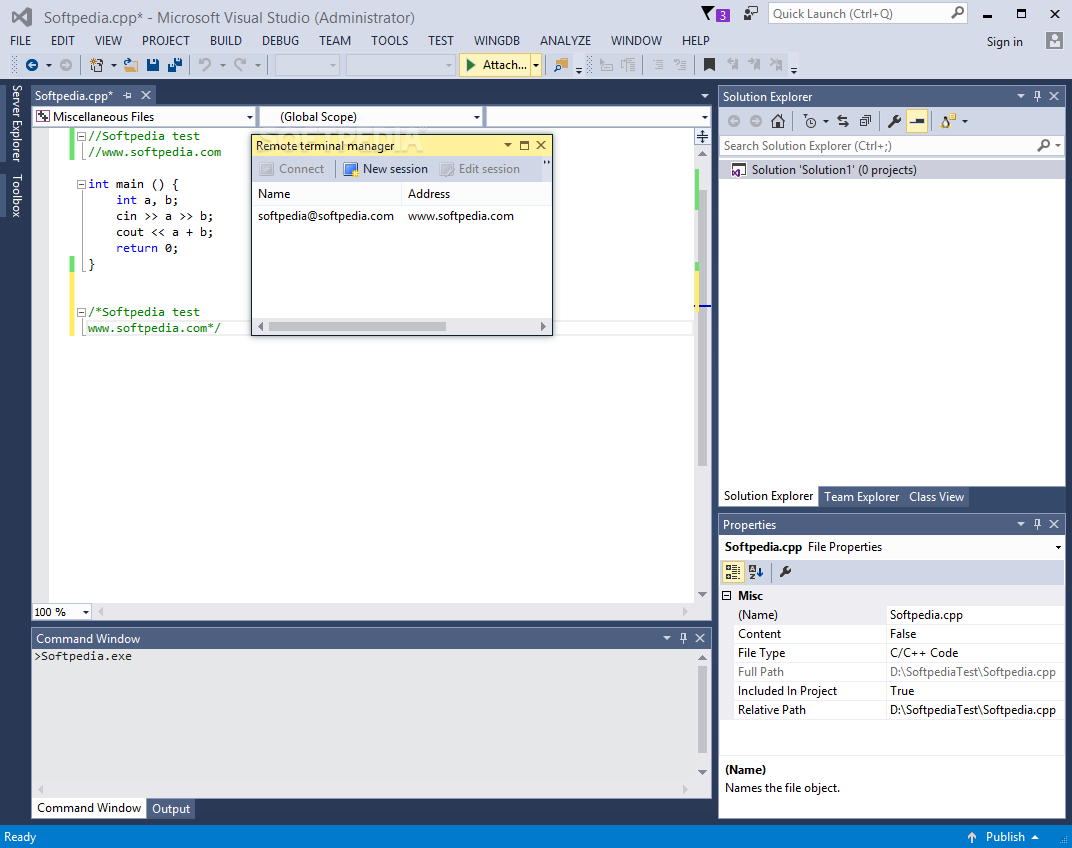
Task: Navigate backward with the blue arrow
Action: tap(31, 65)
